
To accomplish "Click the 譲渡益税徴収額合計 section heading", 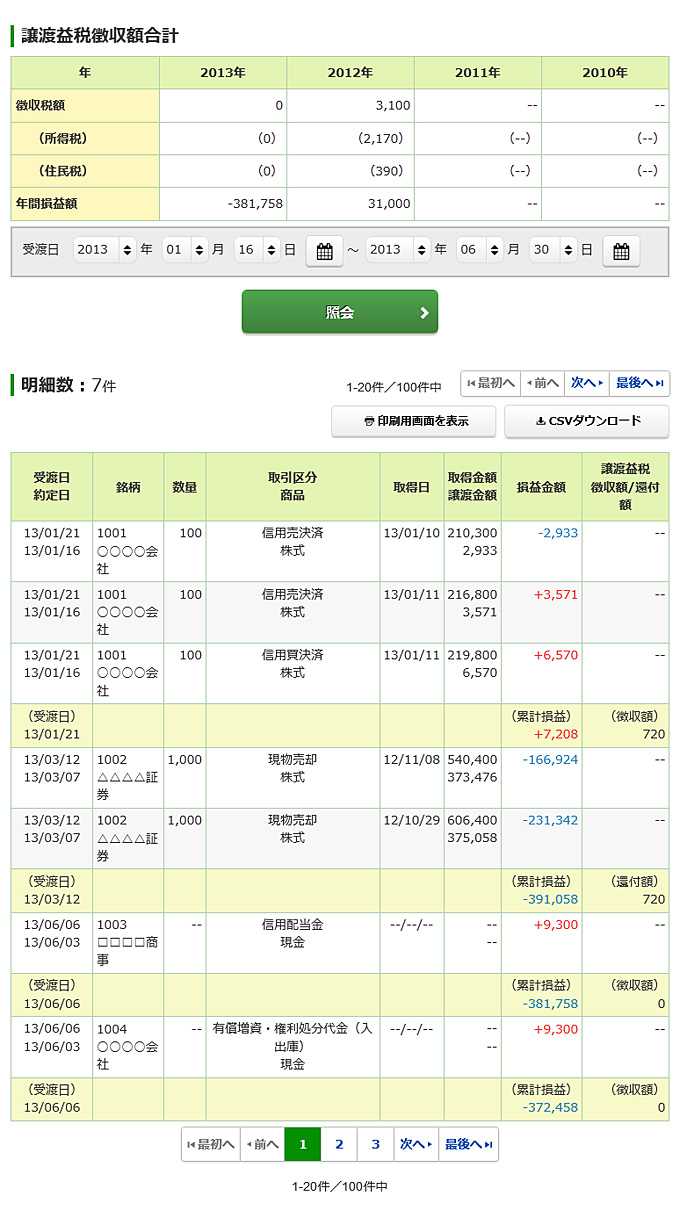I will [100, 36].
